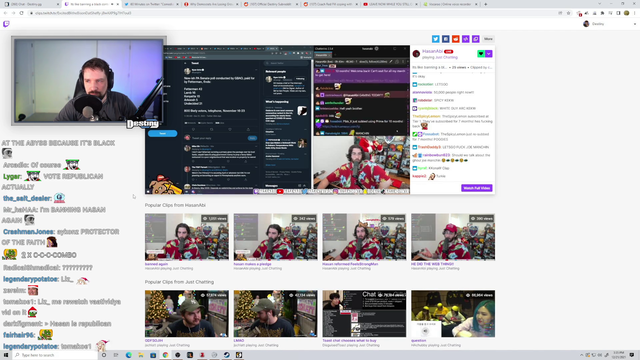Click the Twitch logo in the header

6,24
